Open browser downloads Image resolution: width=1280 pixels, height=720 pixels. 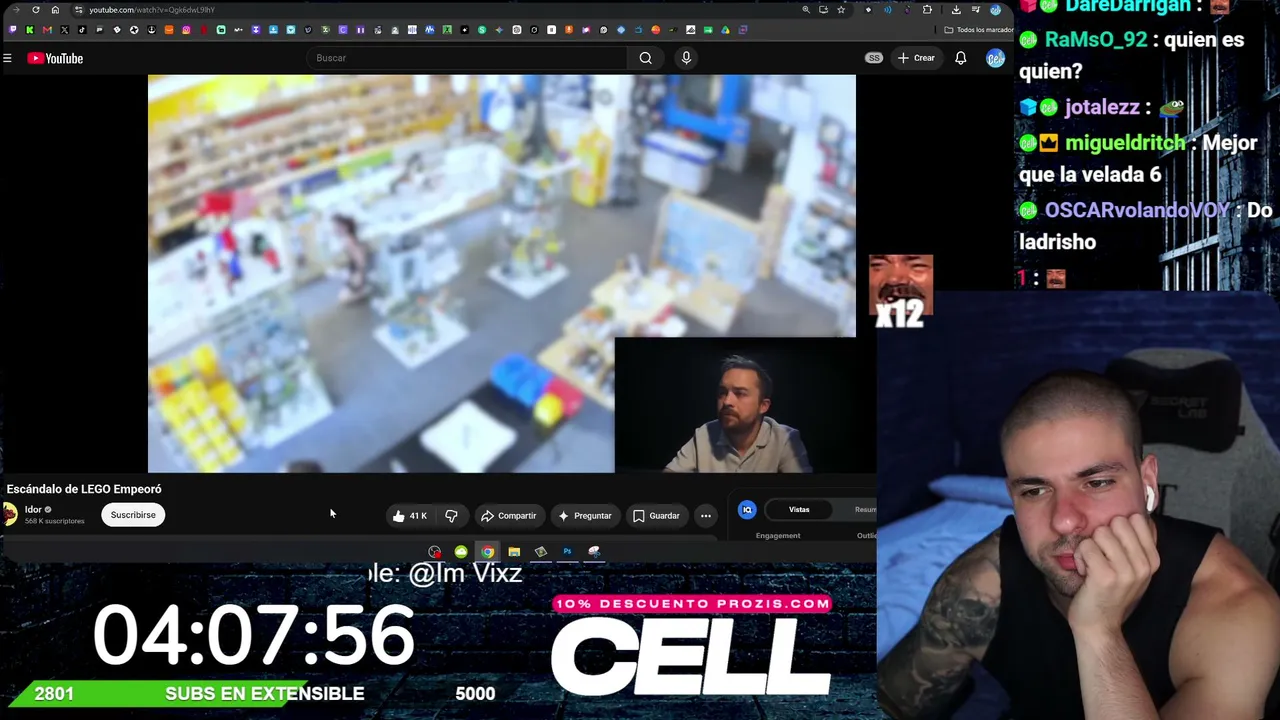(x=956, y=10)
